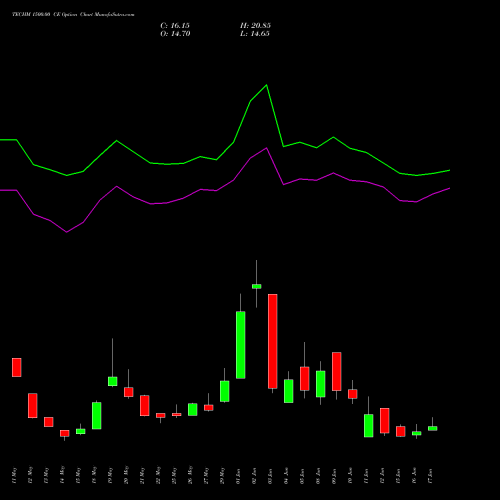Click the close value "C: 16.15"
Image resolution: width=500 pixels, height=500 pixels.
click(x=175, y=26)
